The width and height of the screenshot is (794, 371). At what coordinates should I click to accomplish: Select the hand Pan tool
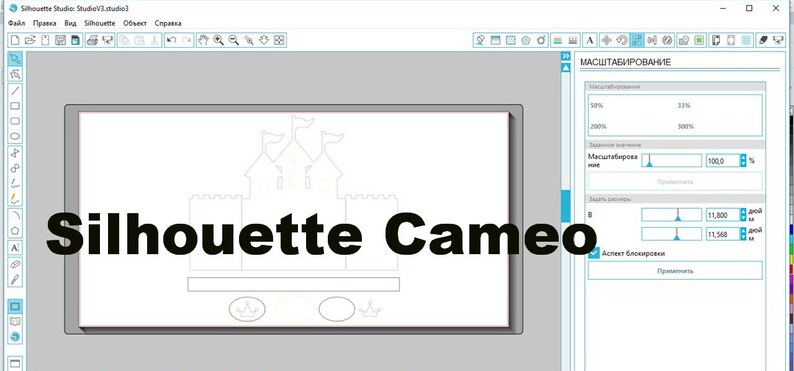204,40
